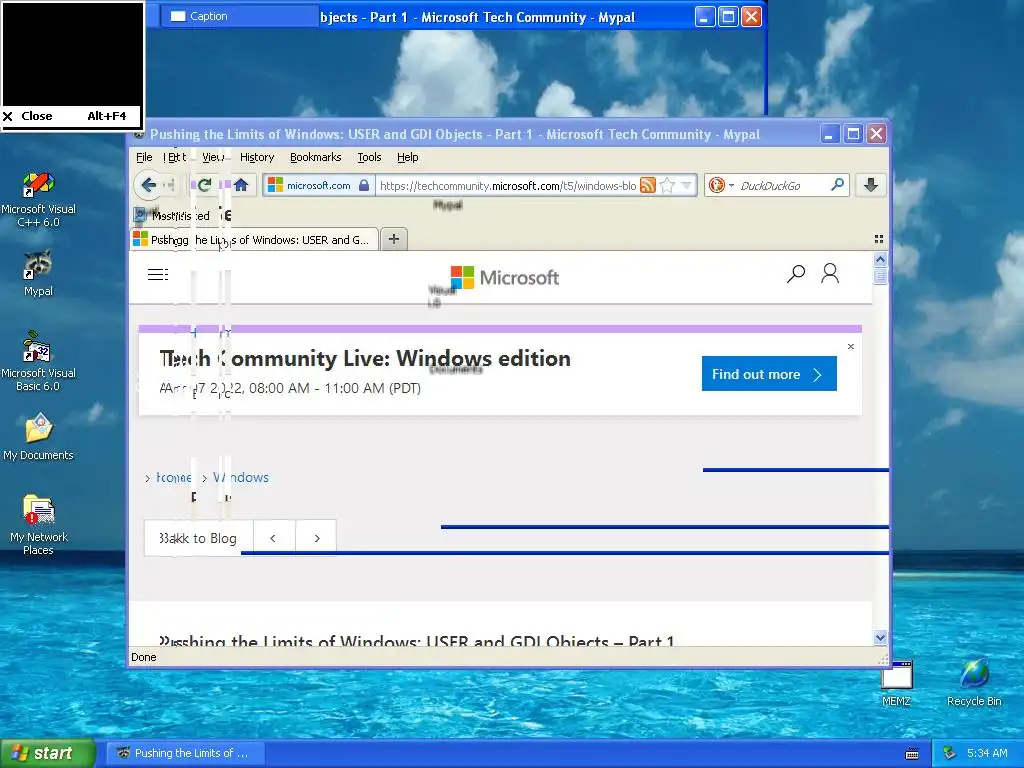Open the user account sign-in icon

(x=830, y=274)
